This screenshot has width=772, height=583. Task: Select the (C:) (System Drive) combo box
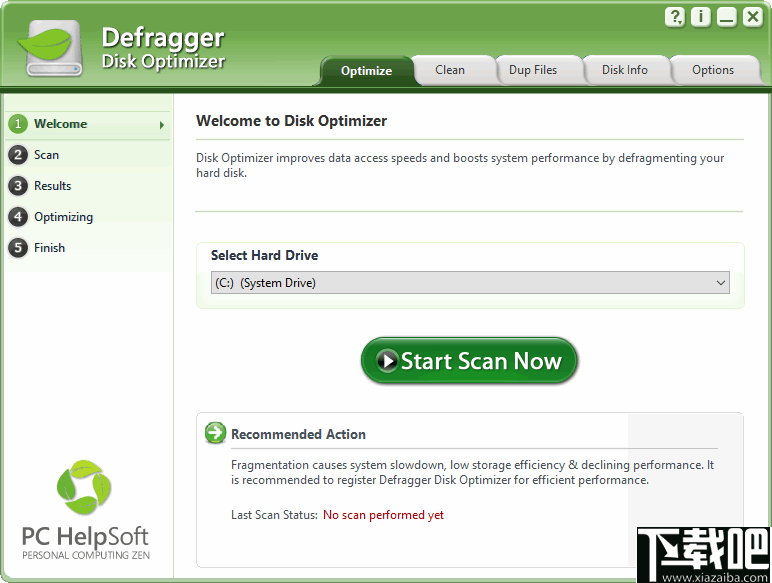470,283
